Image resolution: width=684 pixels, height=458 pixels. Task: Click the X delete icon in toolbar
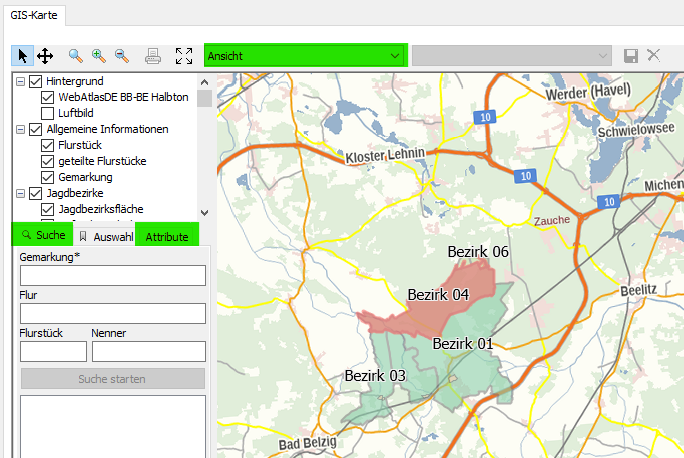point(654,56)
